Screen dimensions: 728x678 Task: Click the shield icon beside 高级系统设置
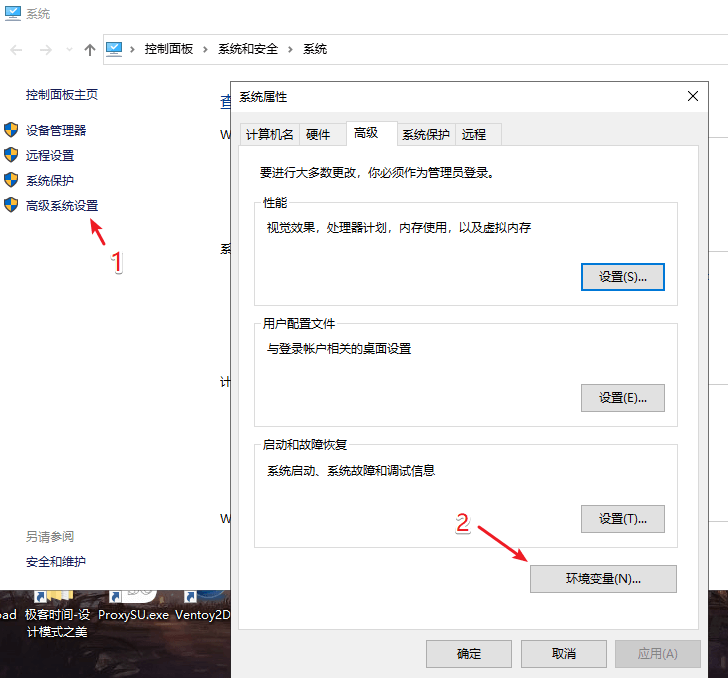pos(11,205)
